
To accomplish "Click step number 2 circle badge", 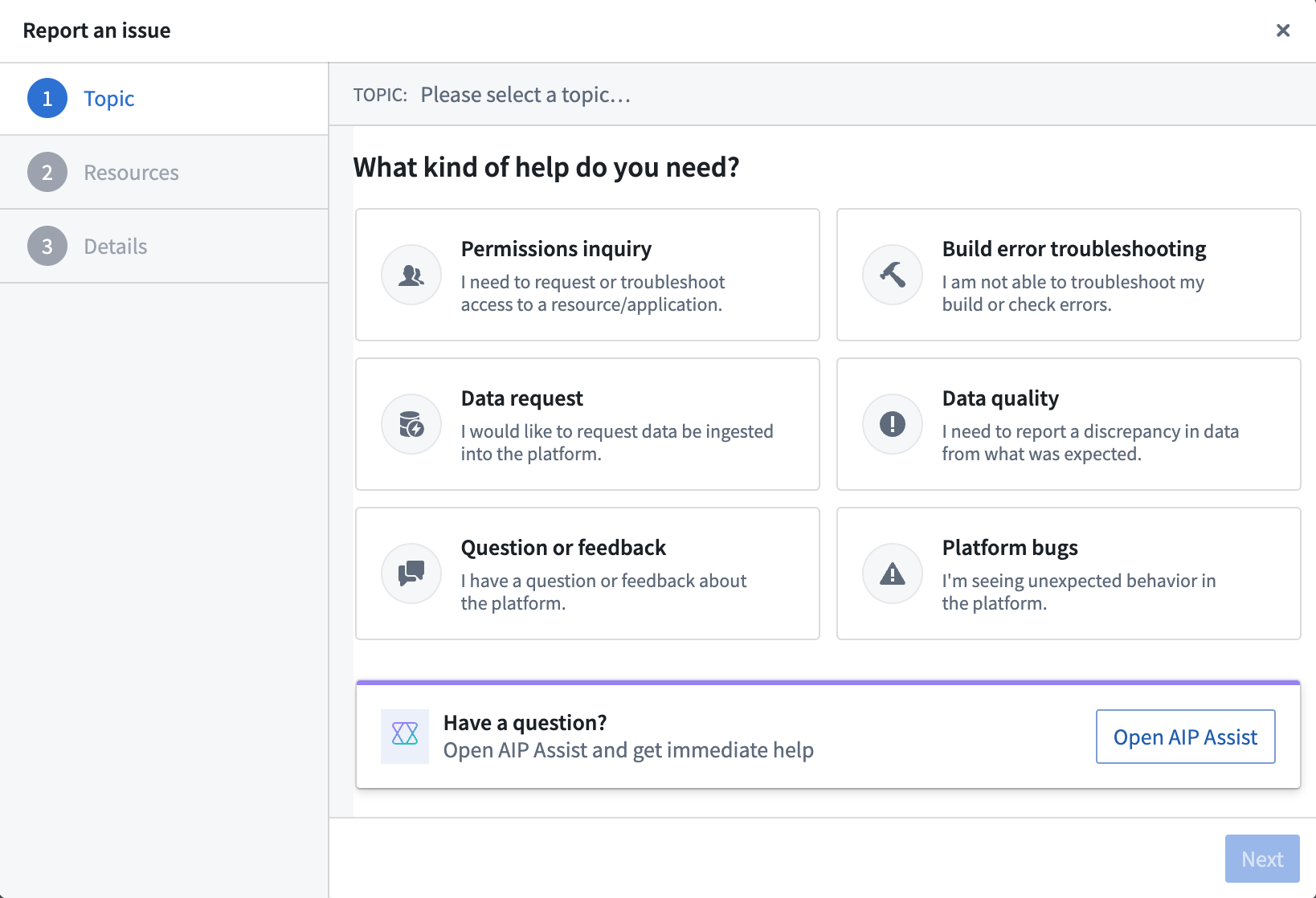I will click(x=47, y=173).
